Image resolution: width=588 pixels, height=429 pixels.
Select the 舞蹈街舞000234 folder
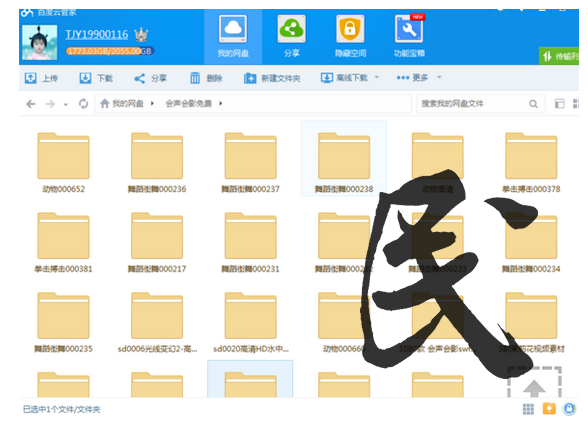[531, 242]
